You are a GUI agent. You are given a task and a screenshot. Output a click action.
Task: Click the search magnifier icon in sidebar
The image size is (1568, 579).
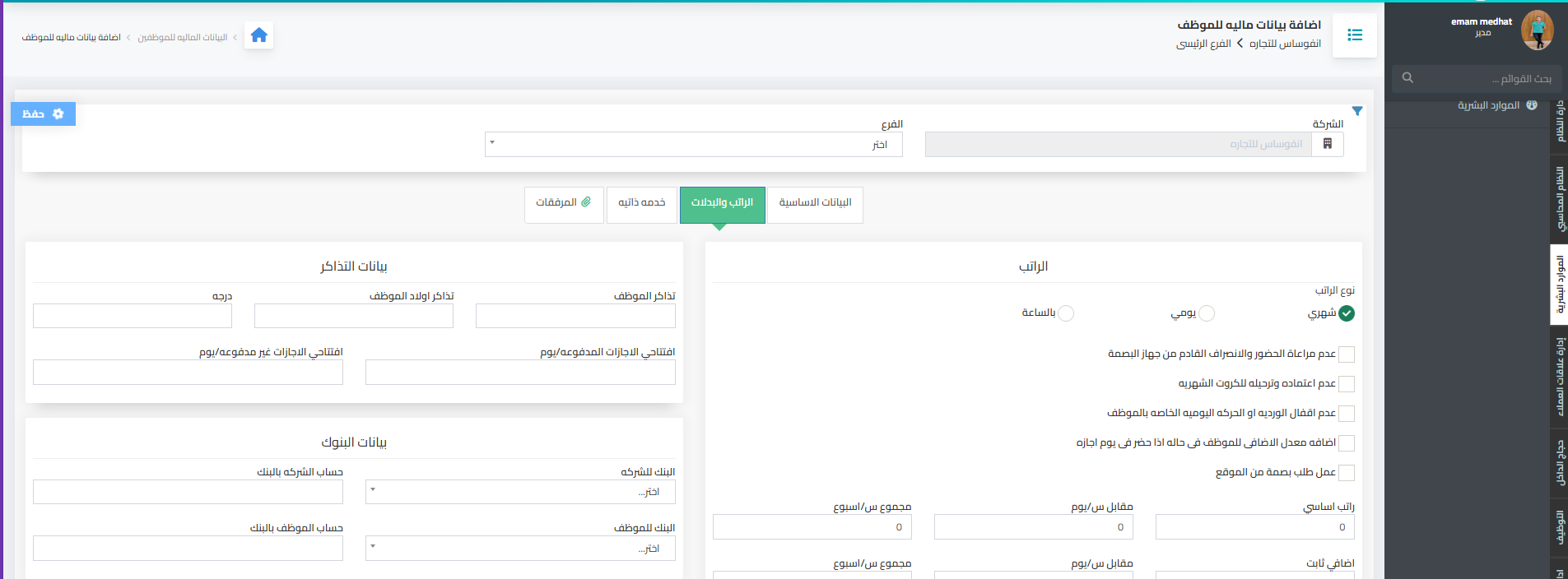[1407, 78]
